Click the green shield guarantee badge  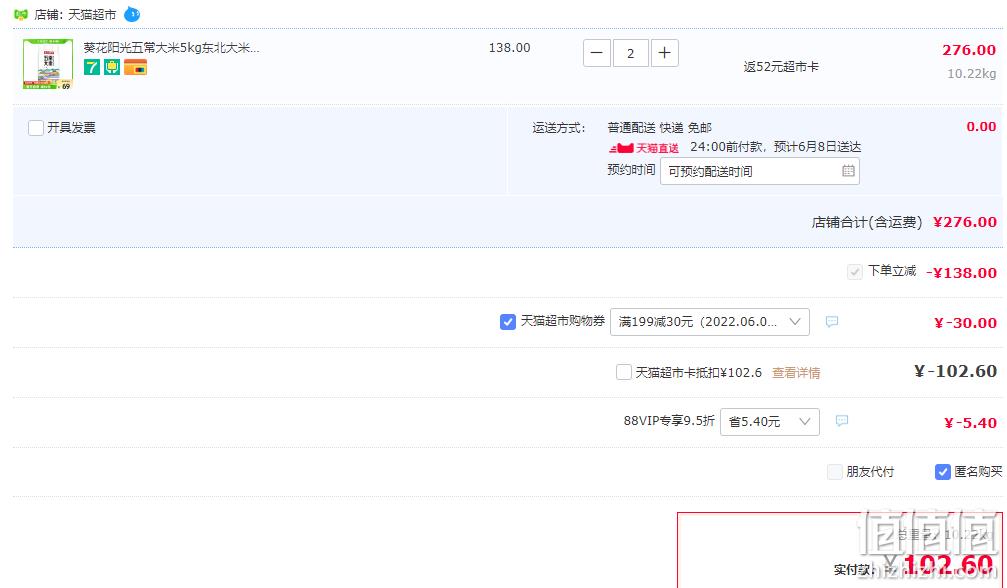(x=112, y=67)
